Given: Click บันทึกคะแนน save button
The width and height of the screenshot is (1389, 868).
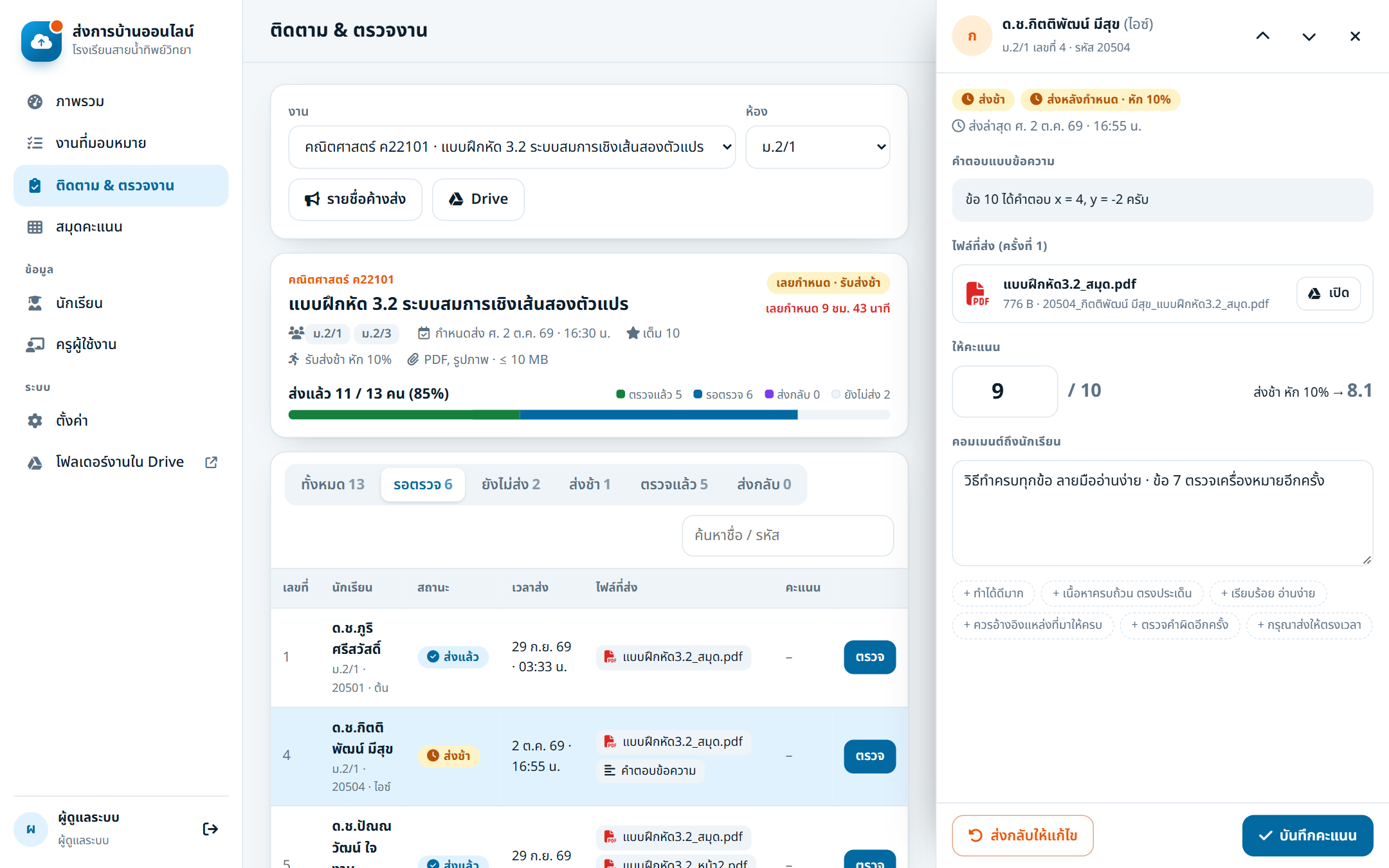Looking at the screenshot, I should click(x=1307, y=836).
